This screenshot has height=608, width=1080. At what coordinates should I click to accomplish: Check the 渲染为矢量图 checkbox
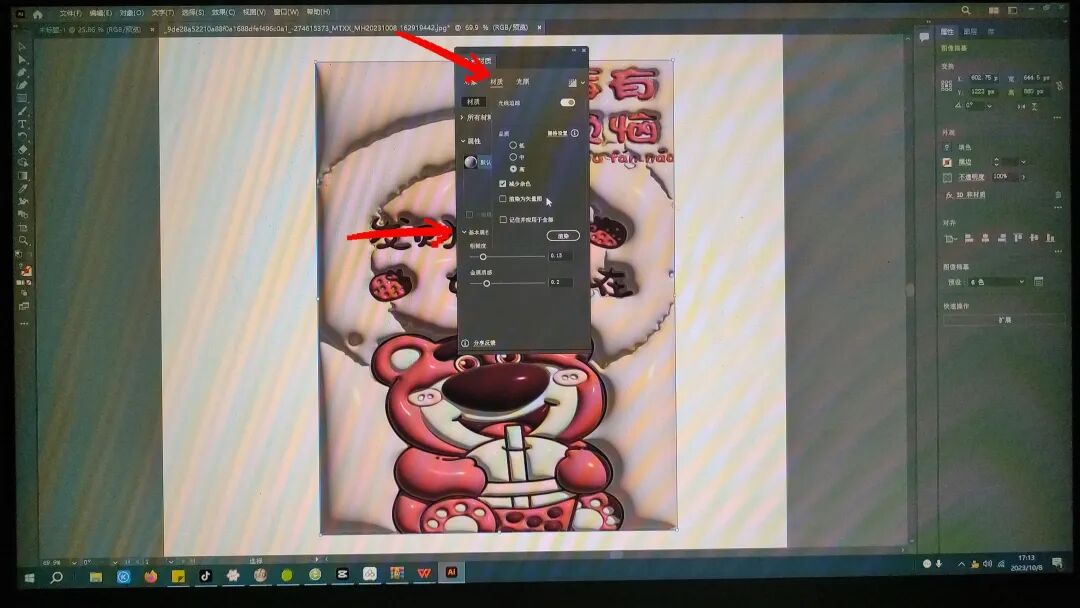coord(503,199)
